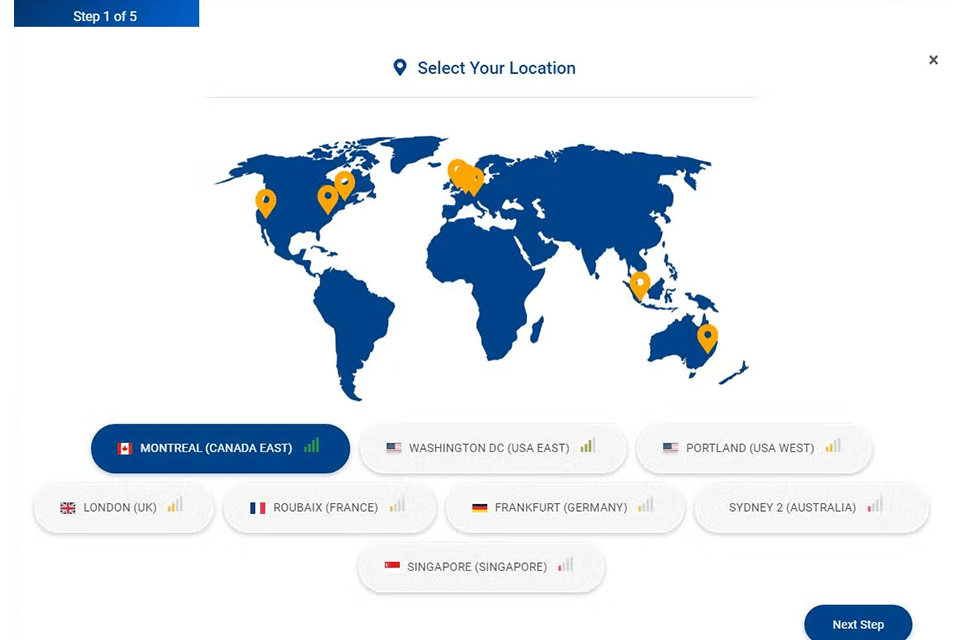
Task: Click the location pin icon in header
Action: coord(400,67)
